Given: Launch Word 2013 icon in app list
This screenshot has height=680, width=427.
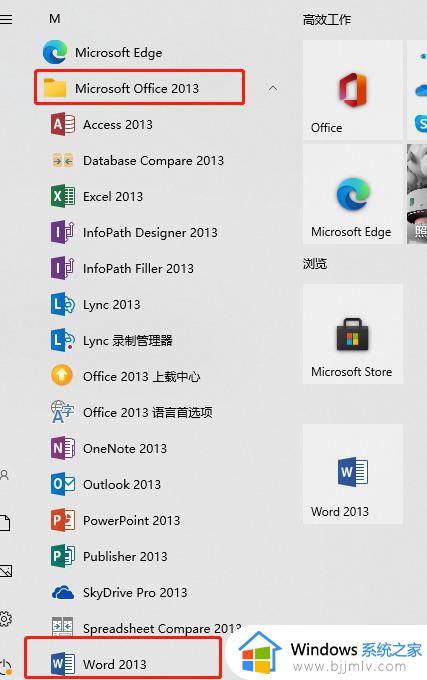Looking at the screenshot, I should (63, 664).
